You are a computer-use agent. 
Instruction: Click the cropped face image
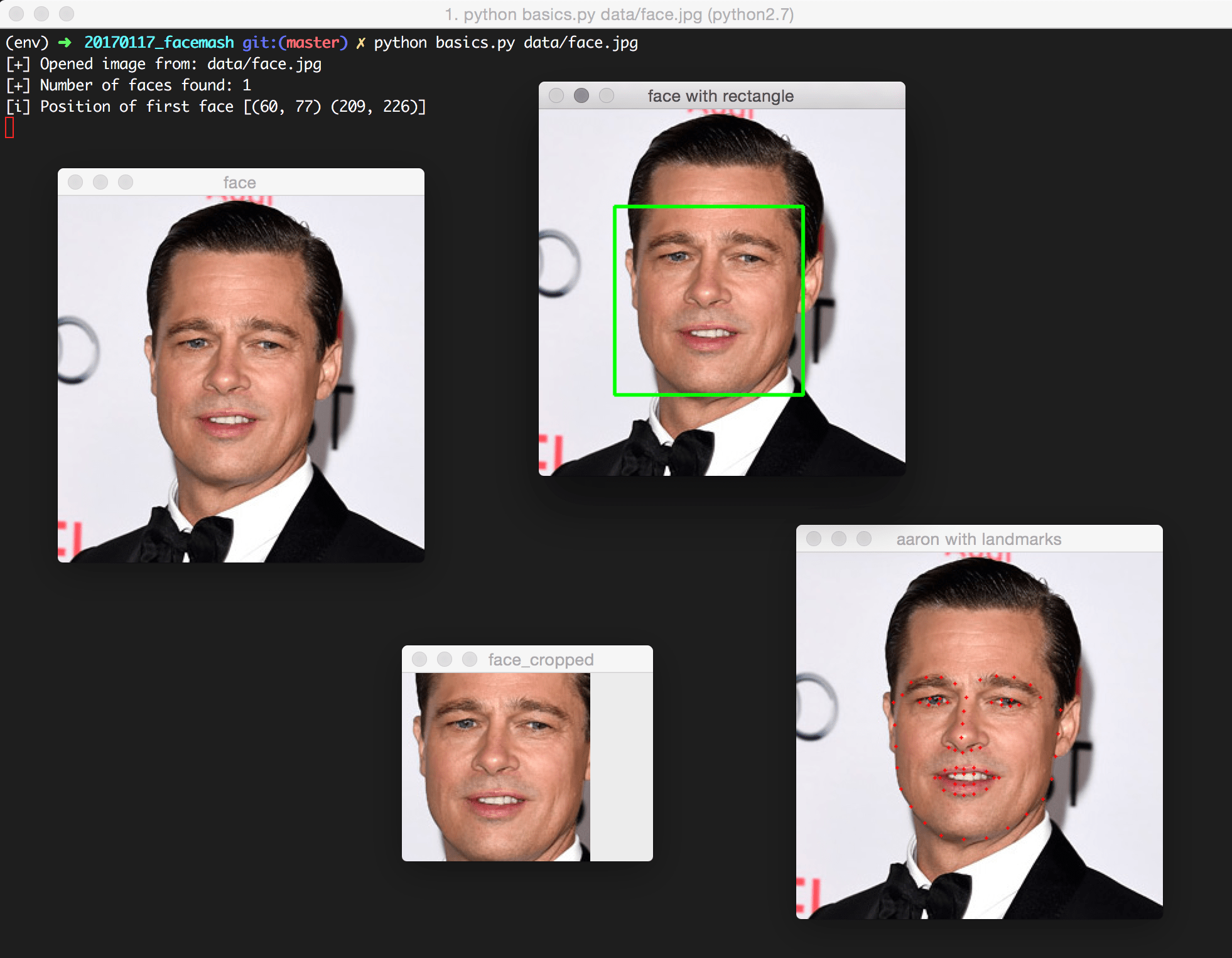point(496,766)
